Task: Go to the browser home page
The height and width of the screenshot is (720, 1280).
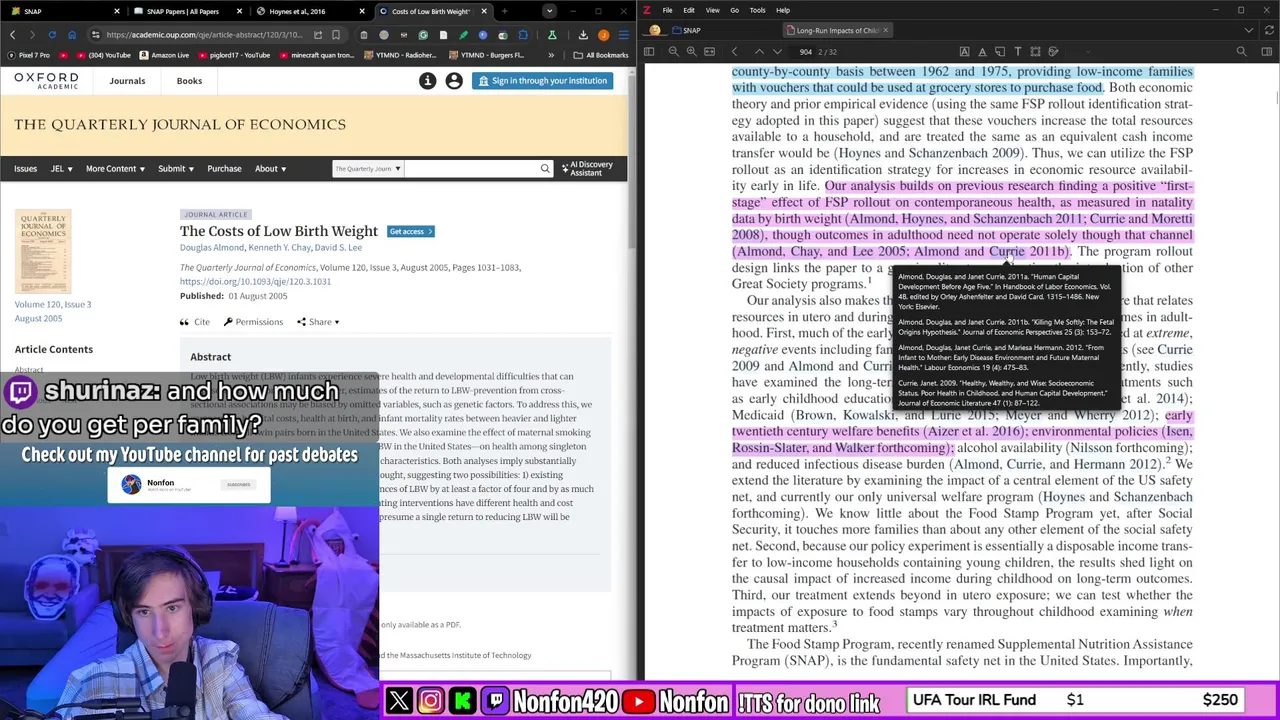Action: click(72, 35)
